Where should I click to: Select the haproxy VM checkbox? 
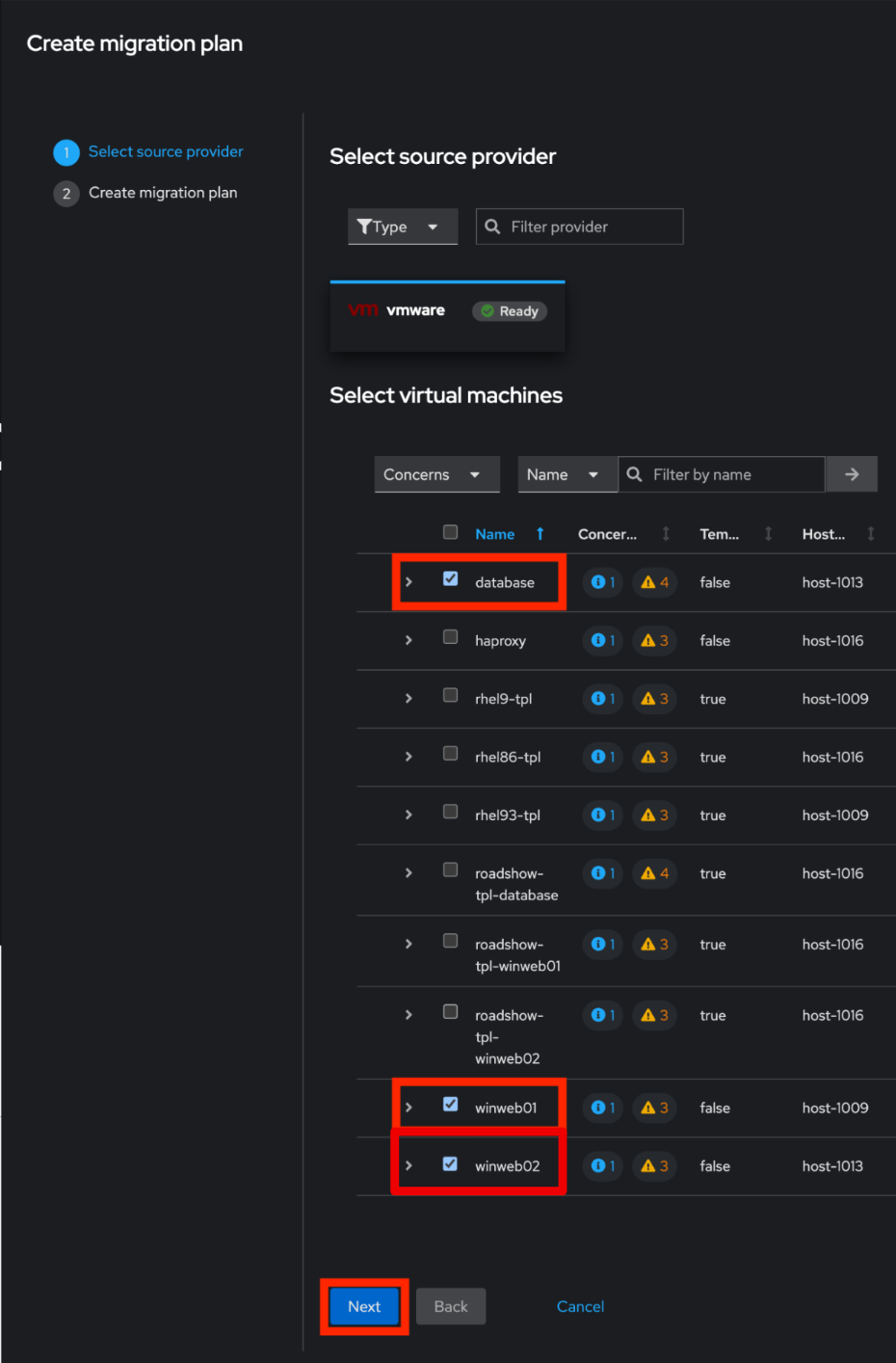(x=450, y=637)
